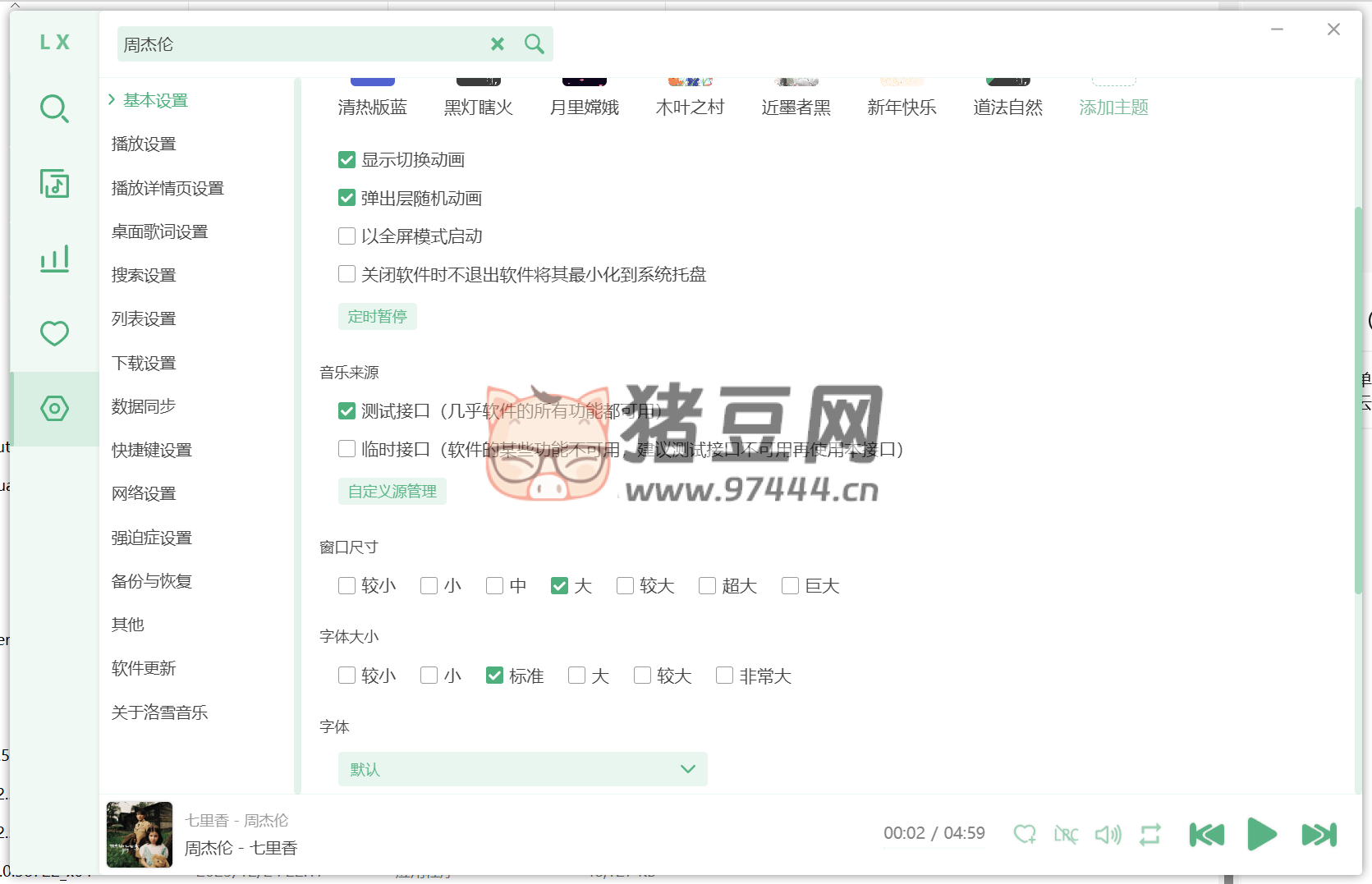Open the search page in the sidebar
This screenshot has height=884, width=1372.
[54, 108]
